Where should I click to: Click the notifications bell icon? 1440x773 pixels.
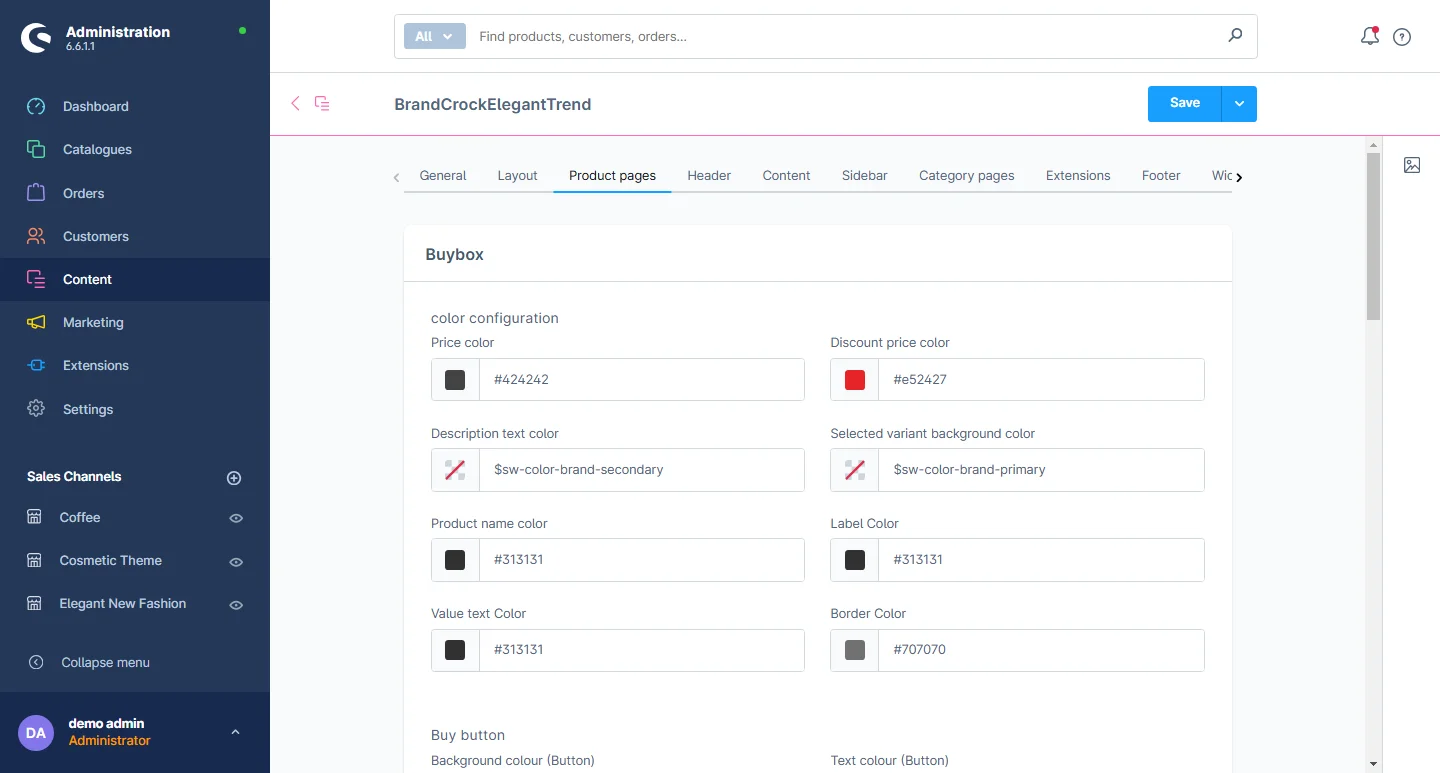coord(1369,37)
